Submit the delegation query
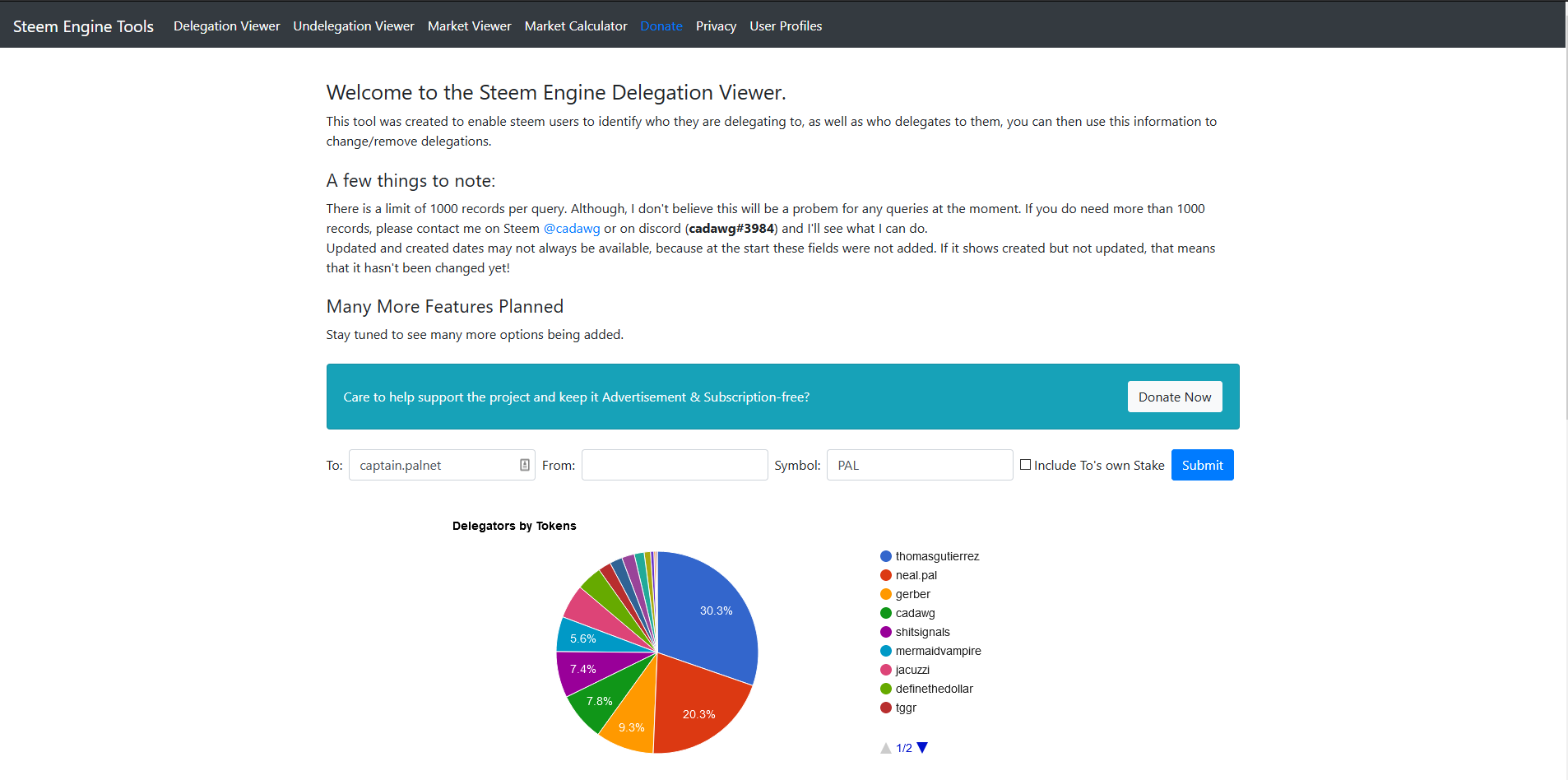 pos(1202,465)
